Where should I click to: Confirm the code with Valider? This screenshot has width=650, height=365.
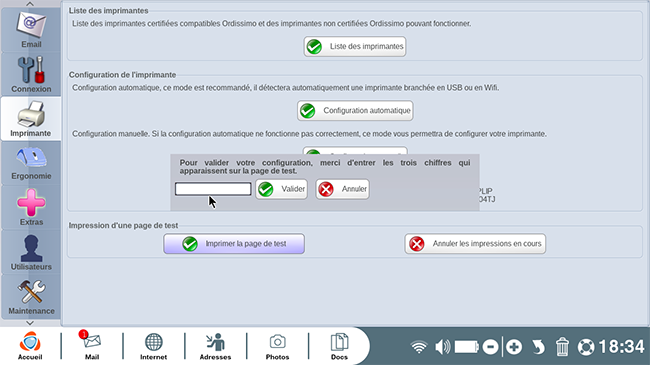click(281, 189)
